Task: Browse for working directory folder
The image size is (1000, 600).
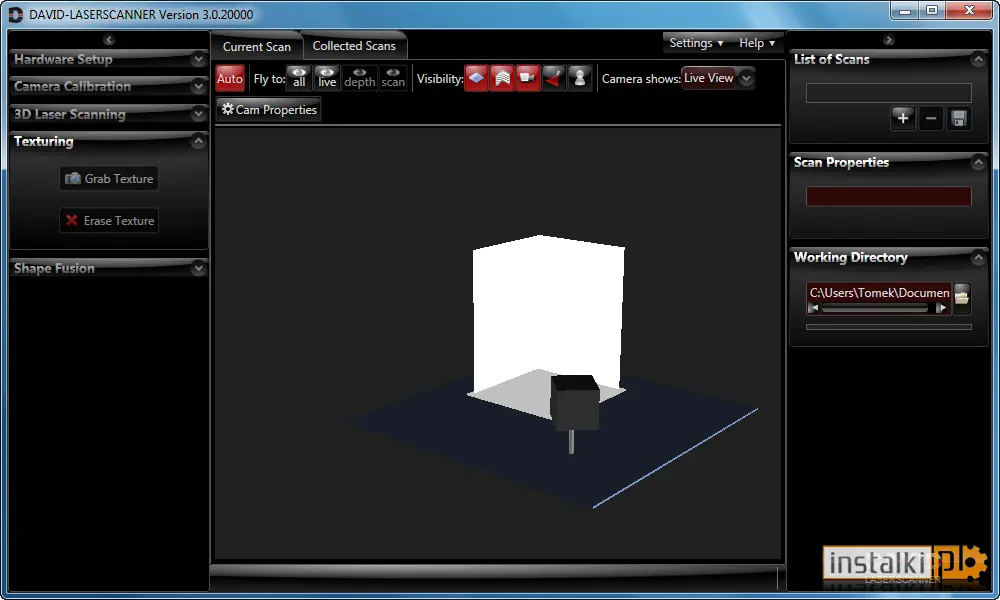Action: [962, 298]
